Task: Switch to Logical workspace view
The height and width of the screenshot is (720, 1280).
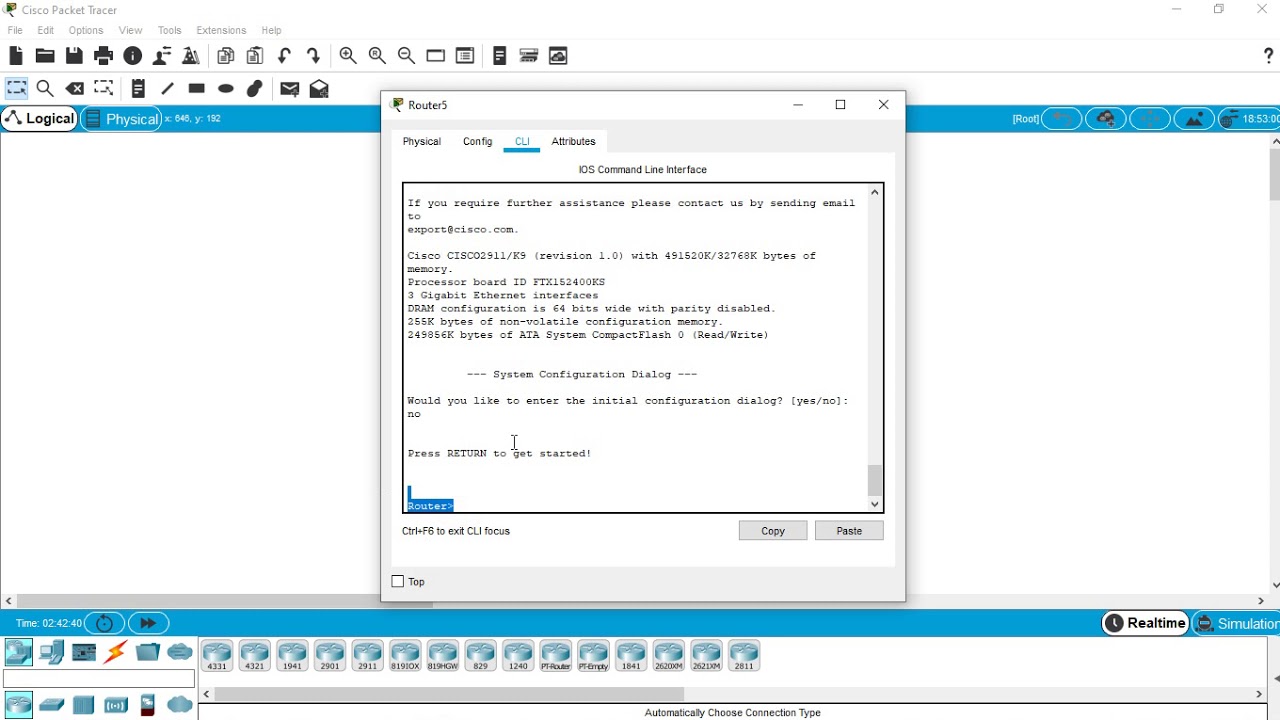Action: [x=39, y=119]
